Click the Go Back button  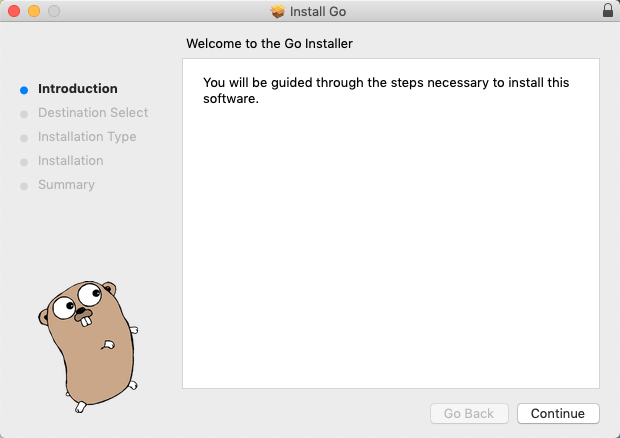point(469,413)
